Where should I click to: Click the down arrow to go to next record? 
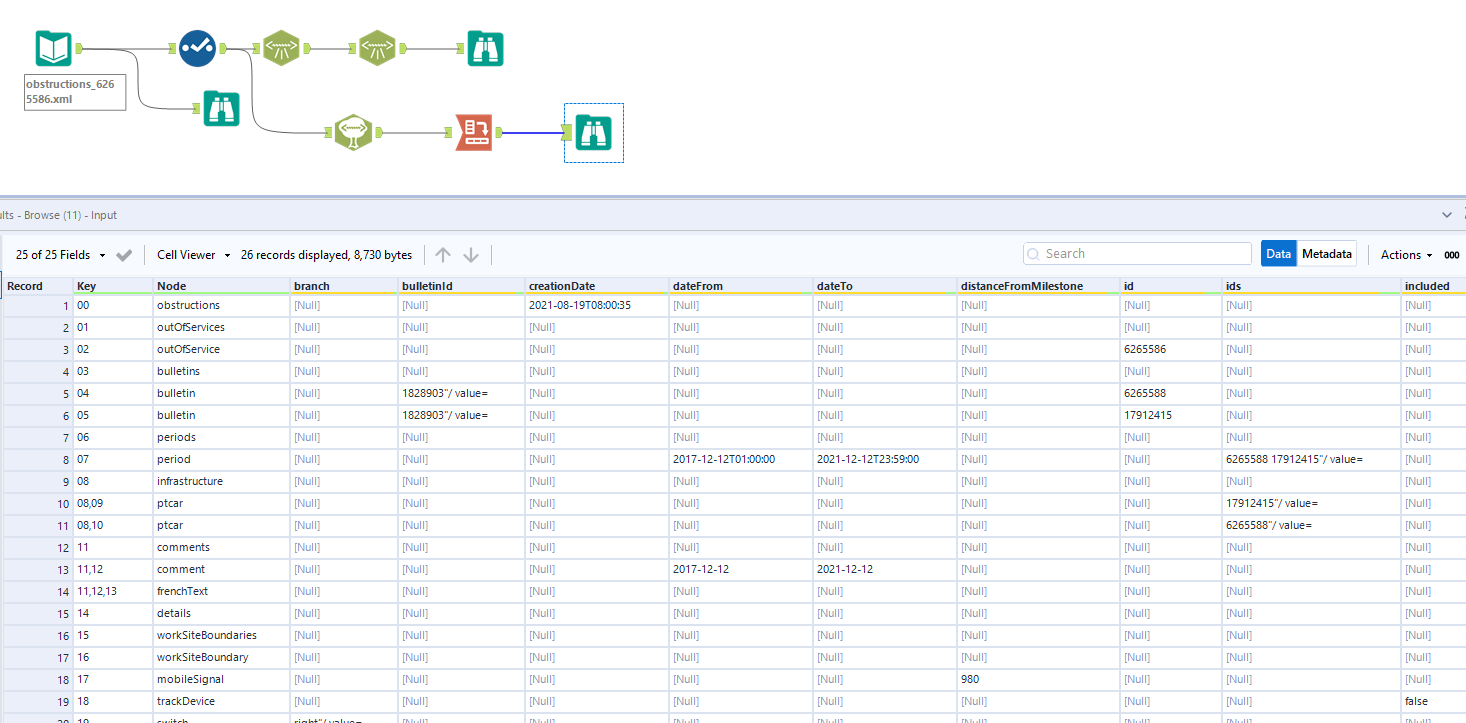click(470, 254)
